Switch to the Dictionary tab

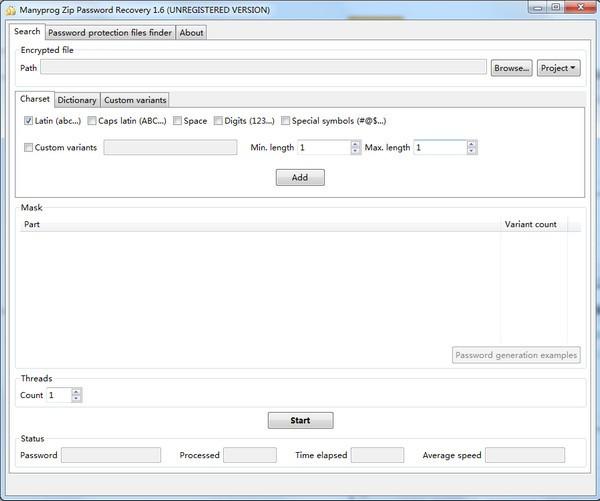(77, 100)
